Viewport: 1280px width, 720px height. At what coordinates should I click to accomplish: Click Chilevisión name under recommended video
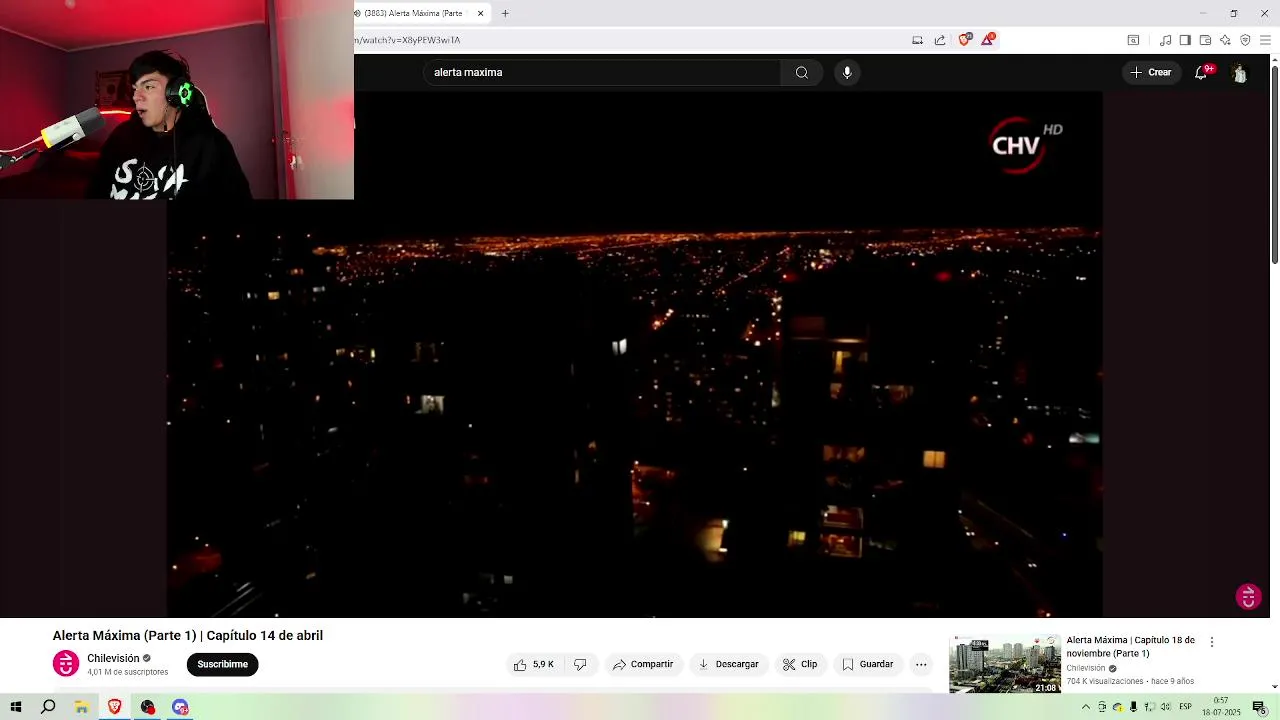[x=1086, y=668]
